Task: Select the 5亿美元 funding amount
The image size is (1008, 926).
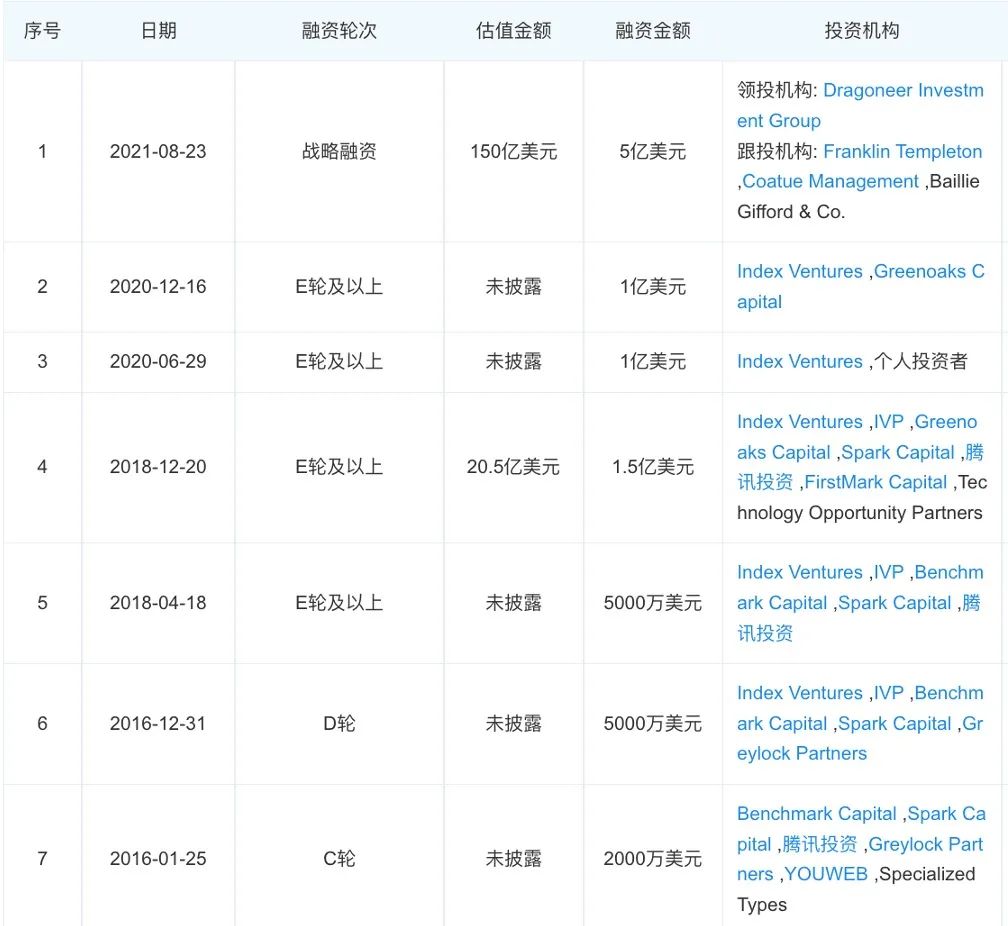Action: (x=653, y=152)
